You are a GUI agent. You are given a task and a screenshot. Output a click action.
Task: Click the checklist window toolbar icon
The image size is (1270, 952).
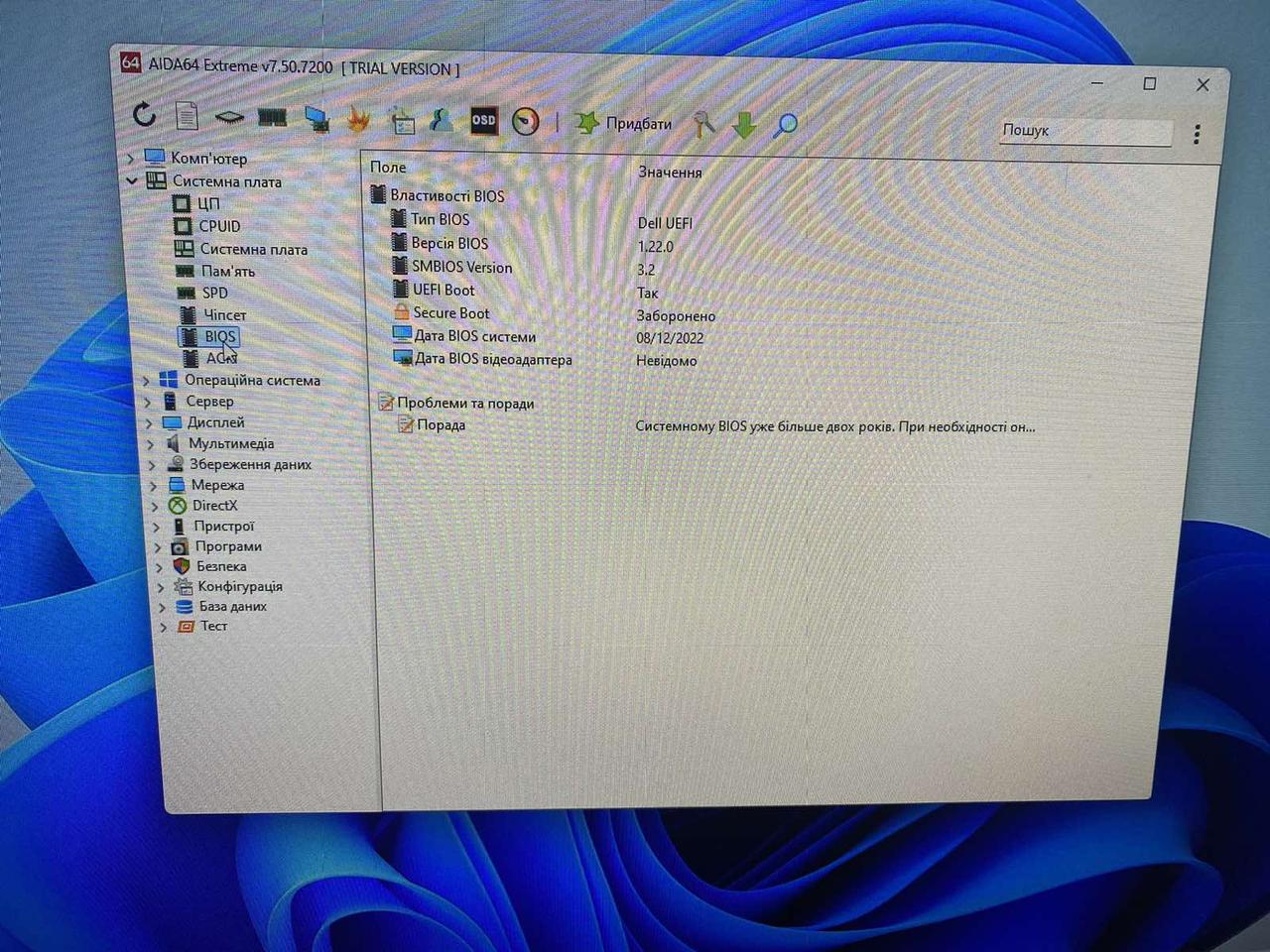pos(402,121)
